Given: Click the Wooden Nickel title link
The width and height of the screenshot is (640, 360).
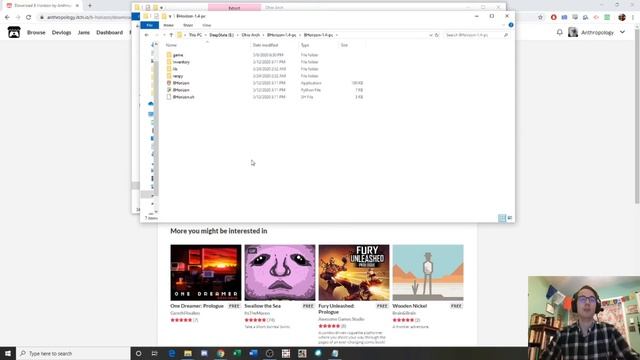Looking at the screenshot, I should pos(409,306).
